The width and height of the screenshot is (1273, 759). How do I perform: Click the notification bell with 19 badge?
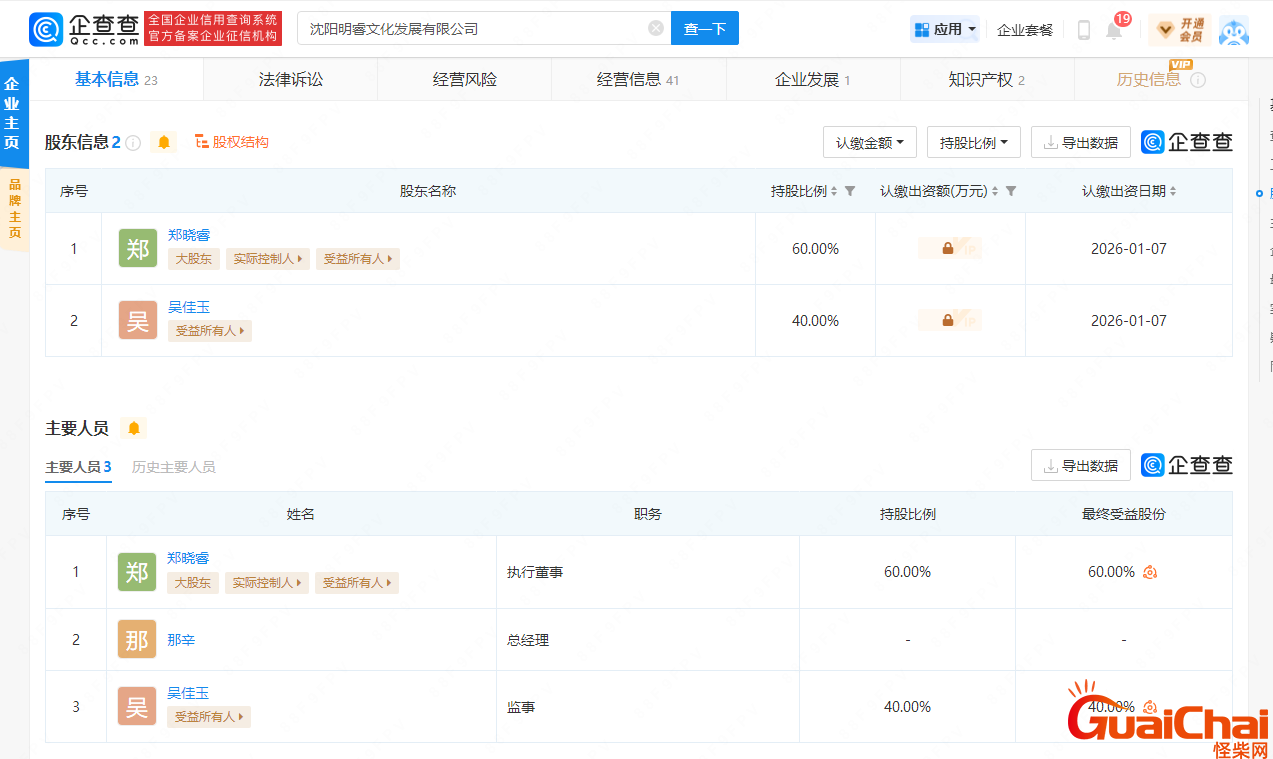(x=1114, y=31)
